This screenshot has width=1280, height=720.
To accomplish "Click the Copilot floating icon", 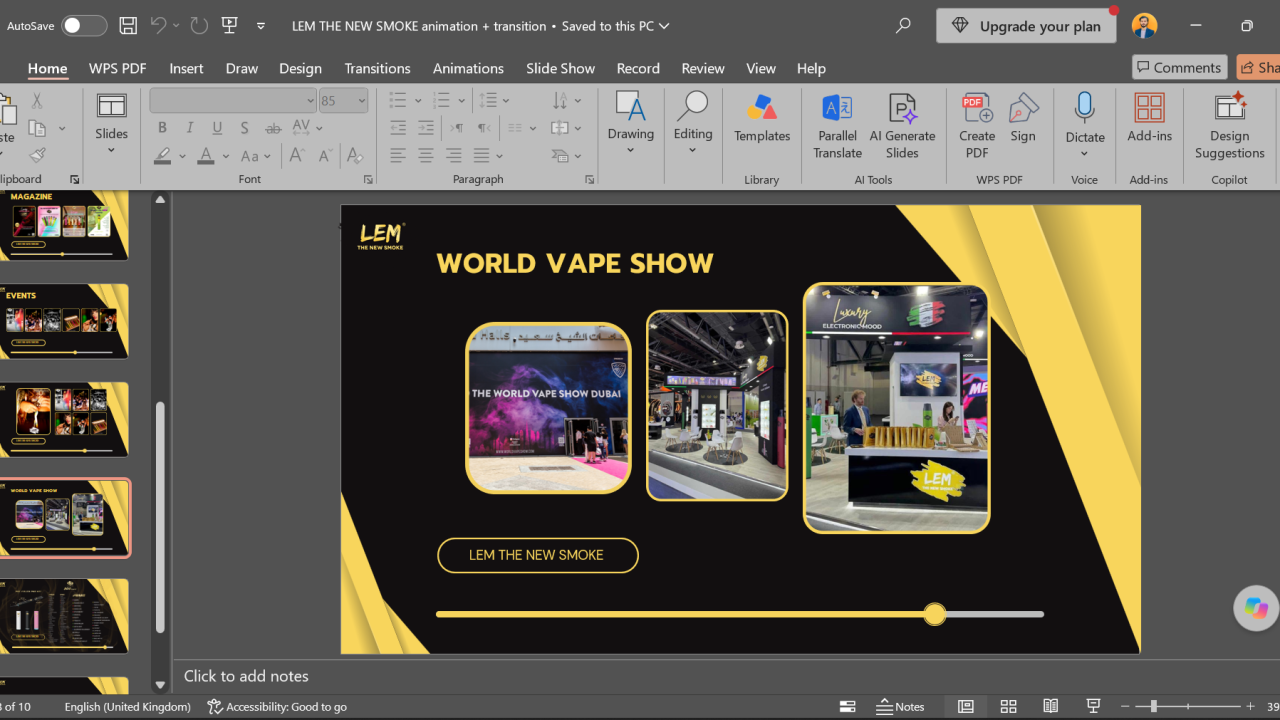I will tap(1256, 608).
